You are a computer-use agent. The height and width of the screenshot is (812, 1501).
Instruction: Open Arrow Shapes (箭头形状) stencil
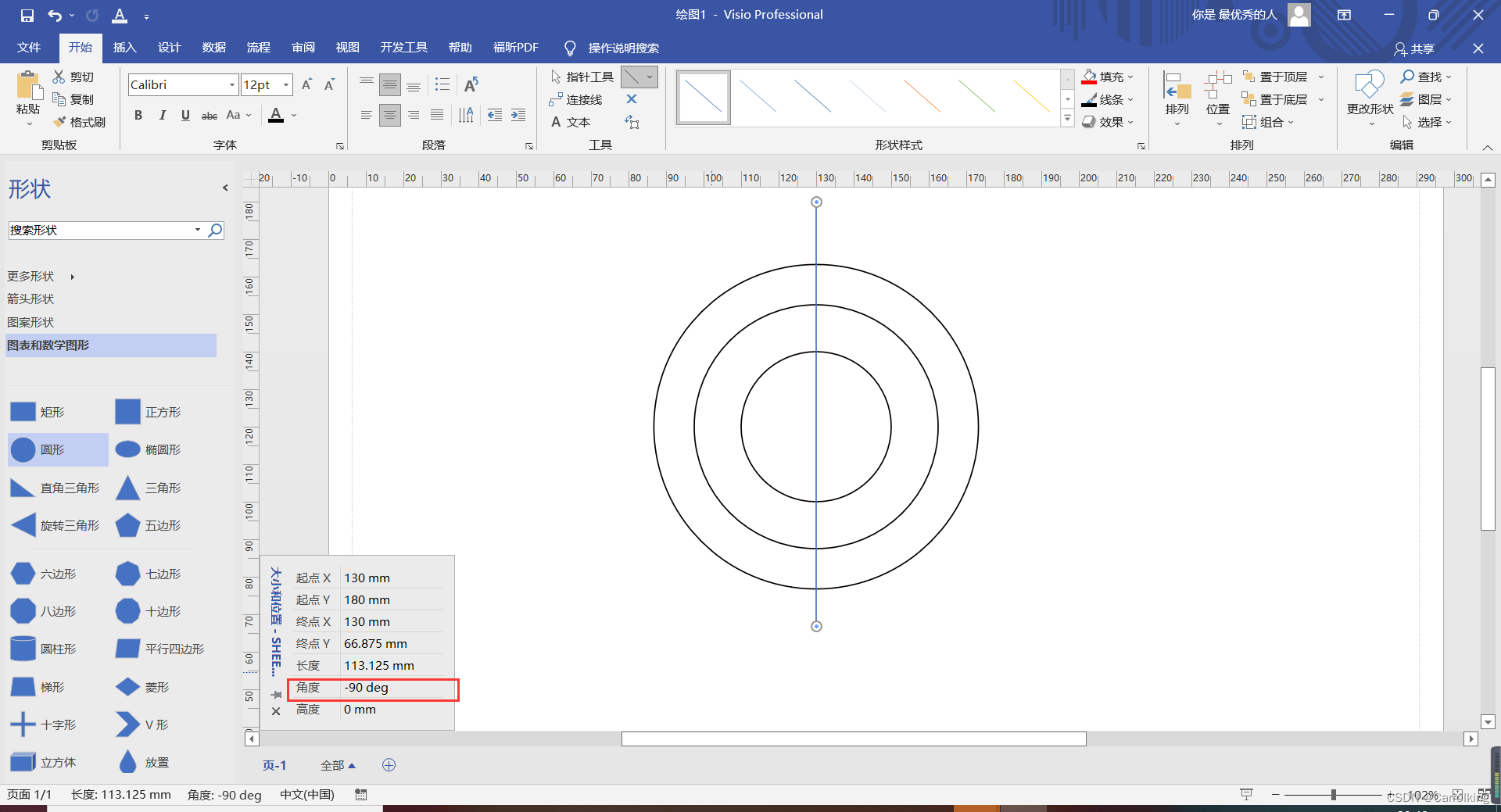[30, 299]
